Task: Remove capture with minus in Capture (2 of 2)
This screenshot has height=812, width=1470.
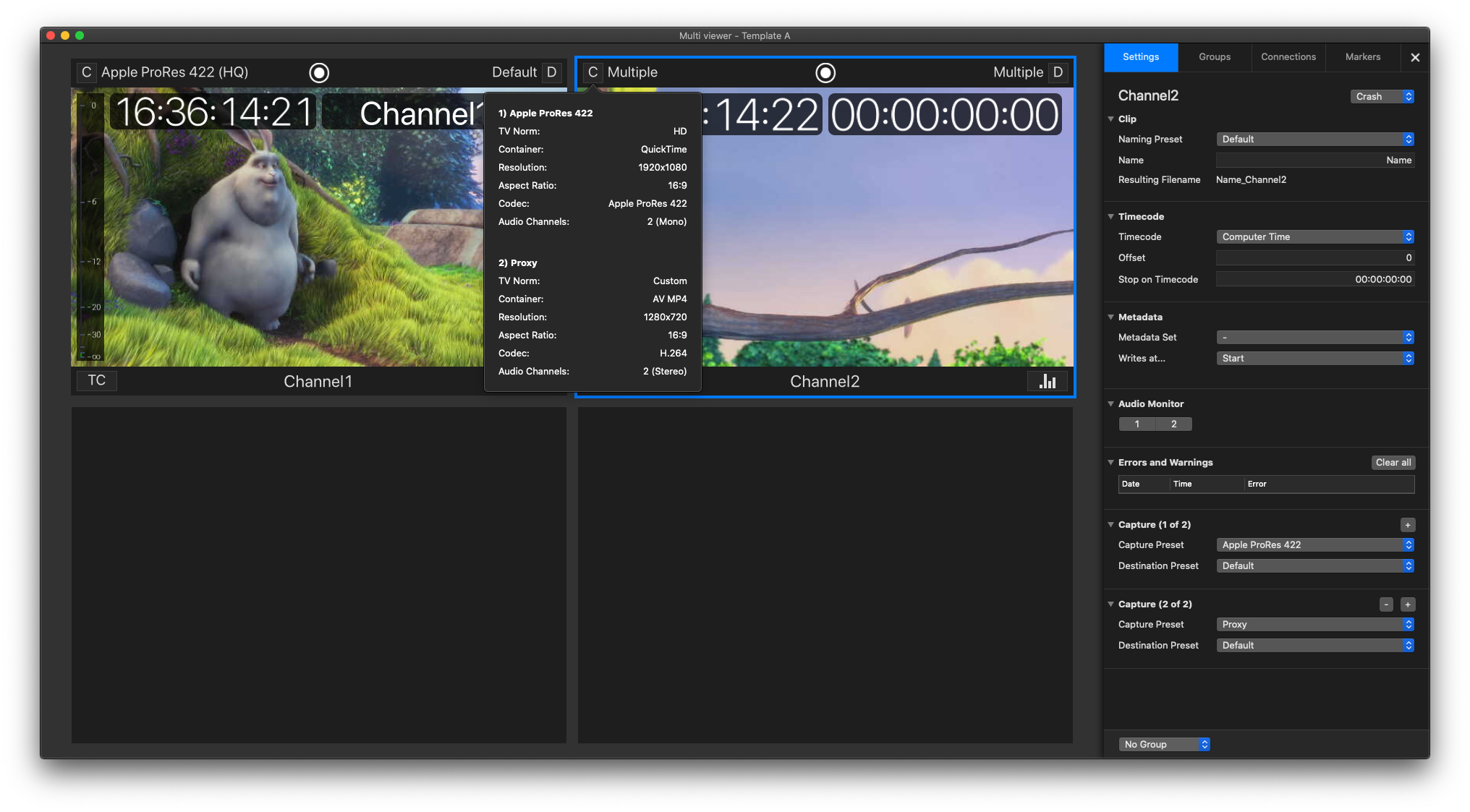Action: (x=1386, y=604)
